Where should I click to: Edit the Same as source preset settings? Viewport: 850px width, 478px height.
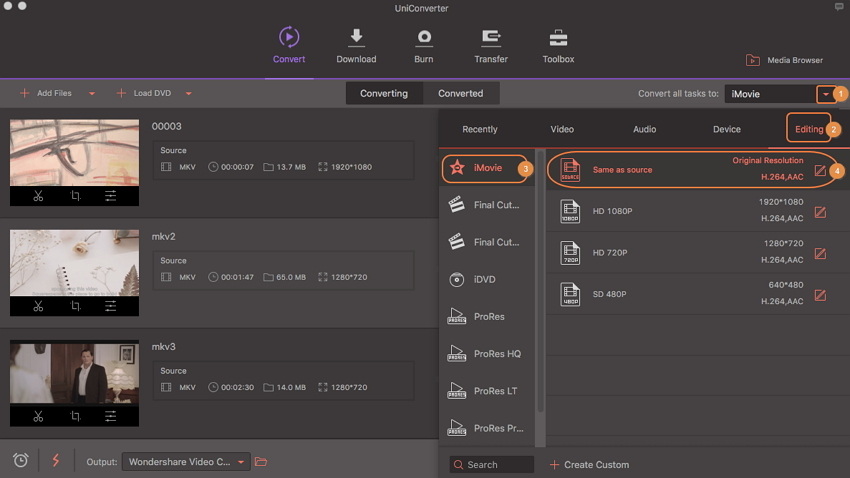click(x=820, y=171)
